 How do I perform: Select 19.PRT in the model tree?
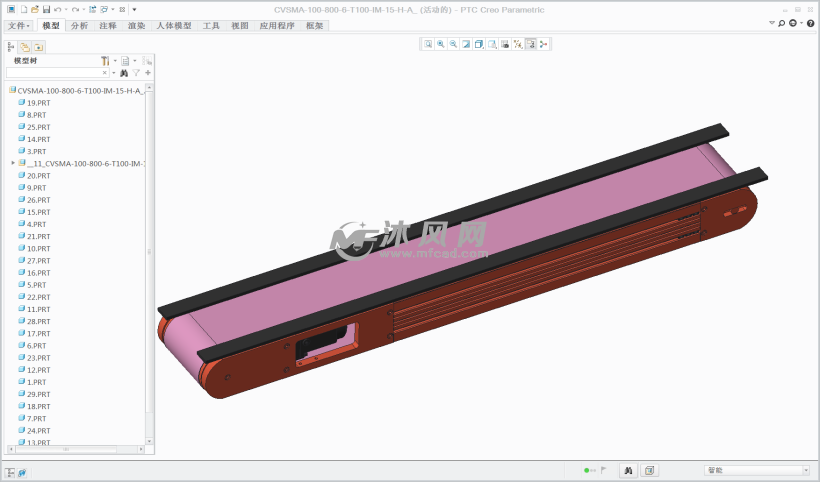tap(38, 103)
